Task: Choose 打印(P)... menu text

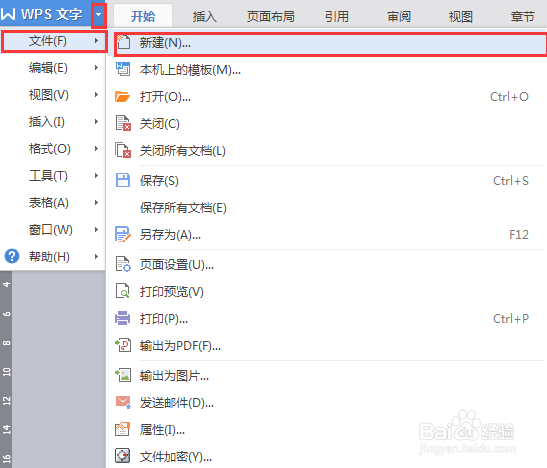Action: (164, 318)
